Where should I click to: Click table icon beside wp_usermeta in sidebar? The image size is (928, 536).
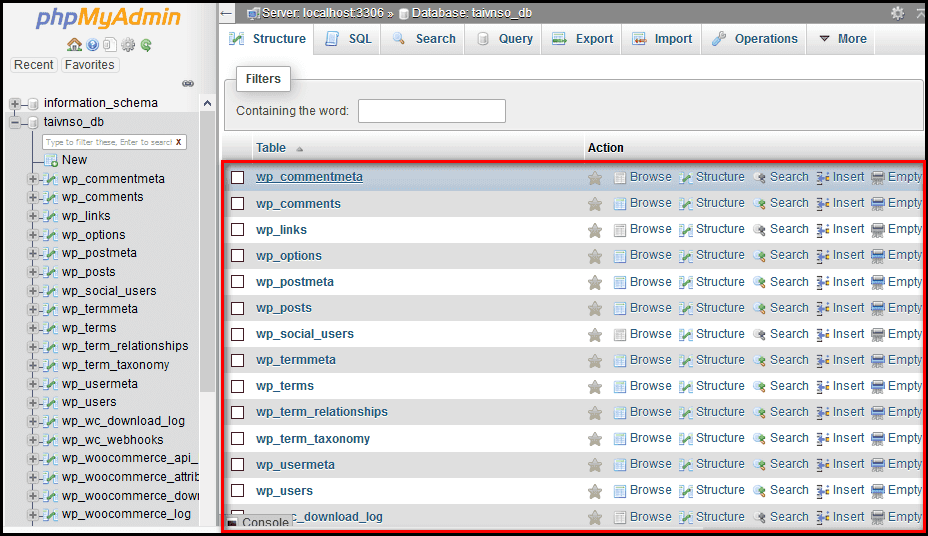(x=50, y=384)
